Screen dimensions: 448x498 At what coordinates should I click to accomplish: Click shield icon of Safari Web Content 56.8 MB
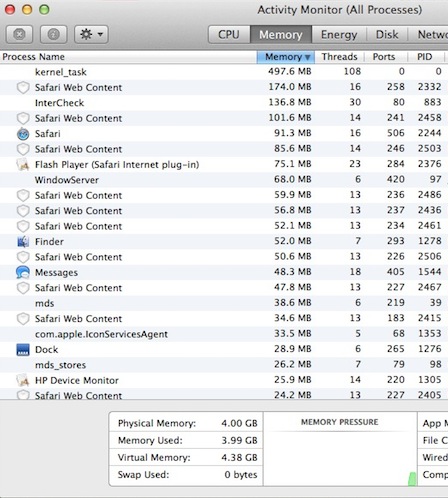[x=23, y=211]
